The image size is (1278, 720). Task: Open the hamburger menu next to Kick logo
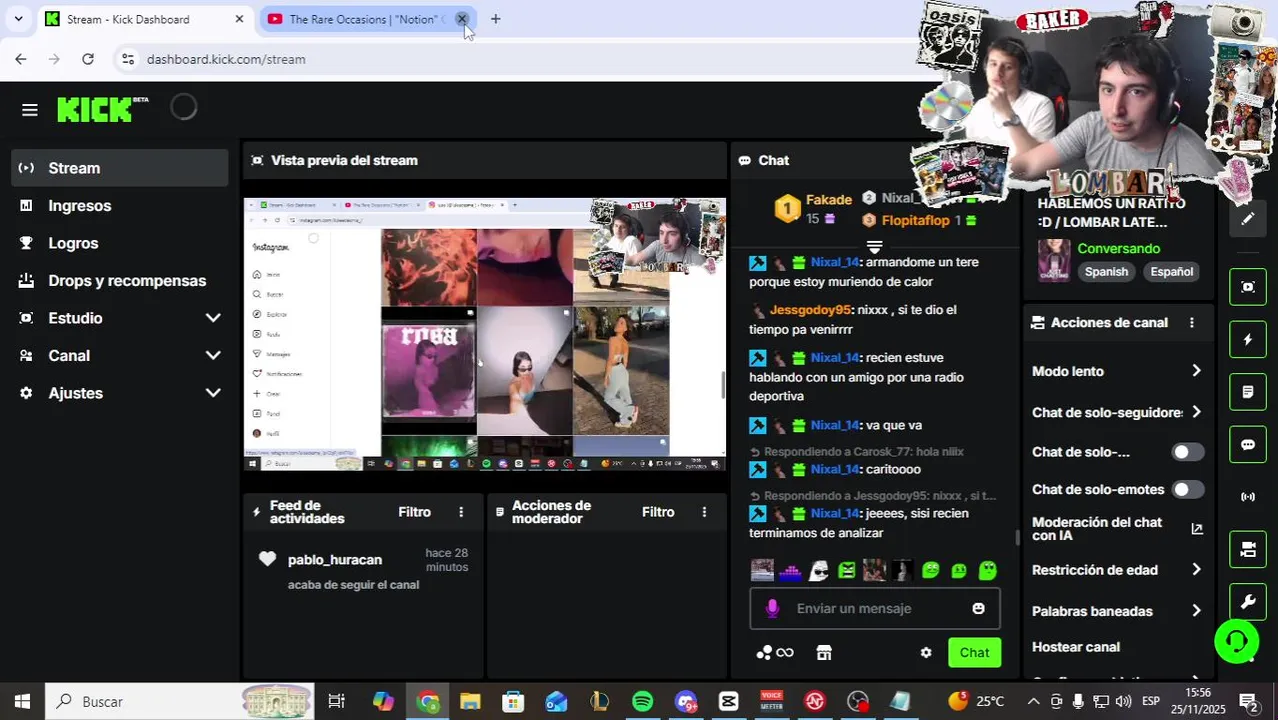click(29, 110)
